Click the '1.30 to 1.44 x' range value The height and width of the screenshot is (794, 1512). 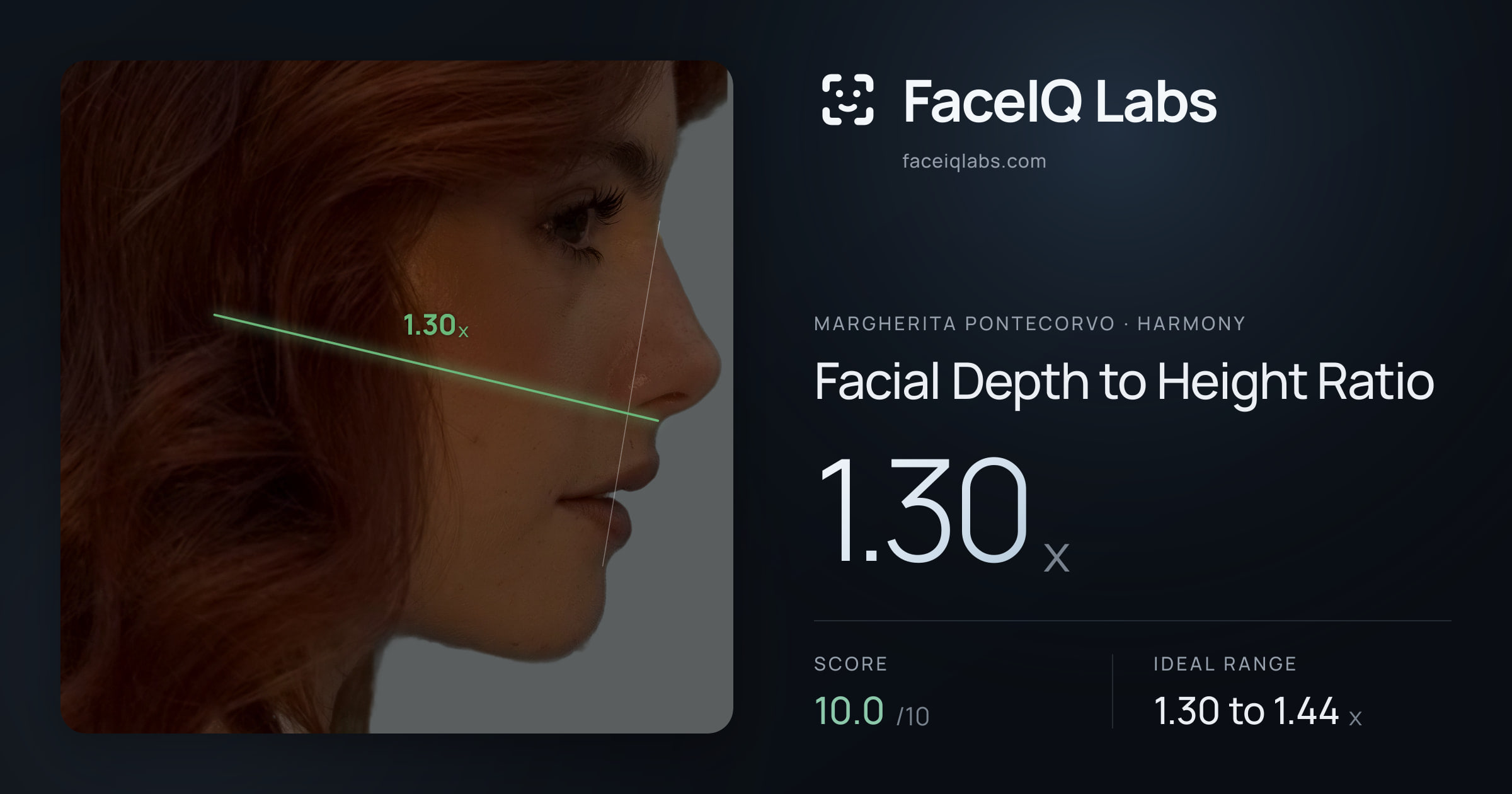click(1257, 711)
